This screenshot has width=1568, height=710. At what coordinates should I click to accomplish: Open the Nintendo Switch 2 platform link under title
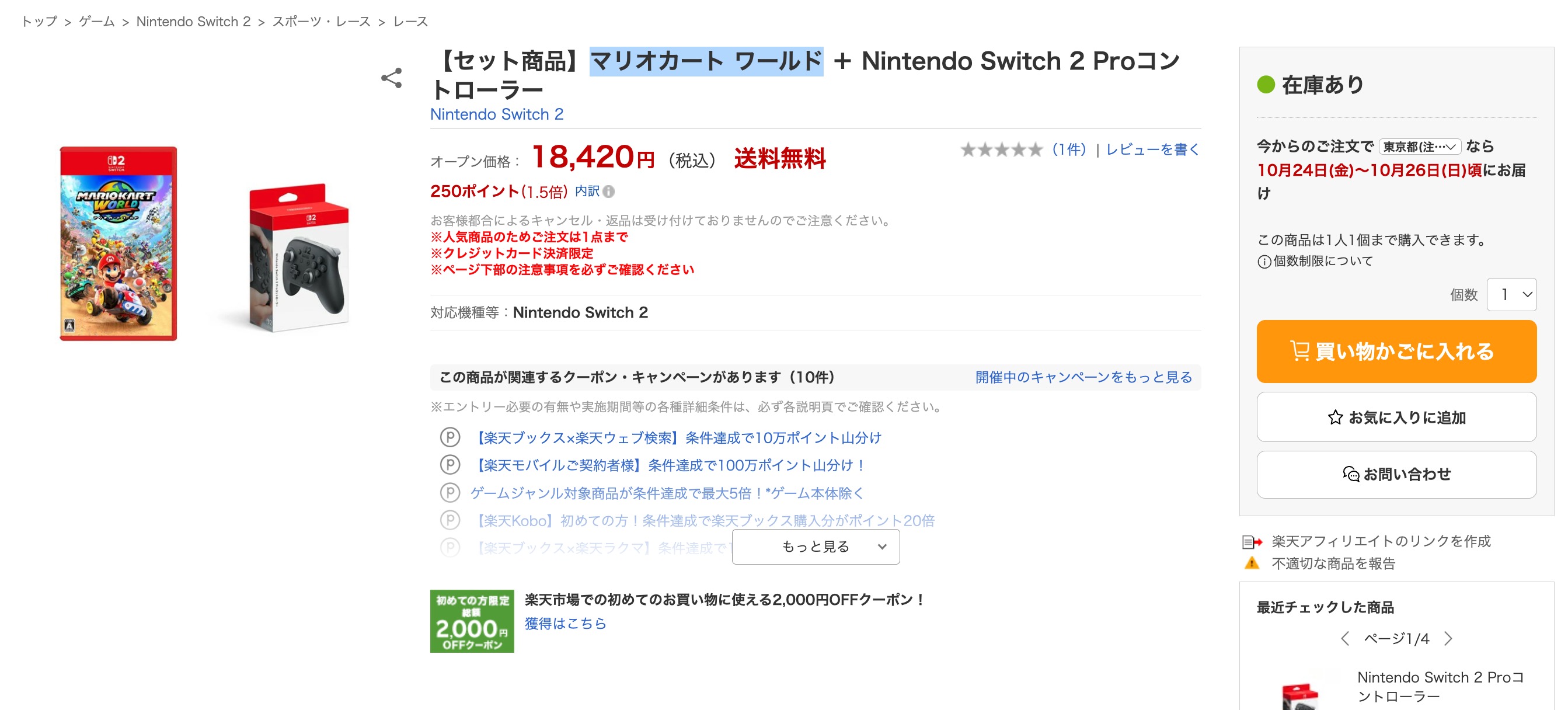coord(497,114)
